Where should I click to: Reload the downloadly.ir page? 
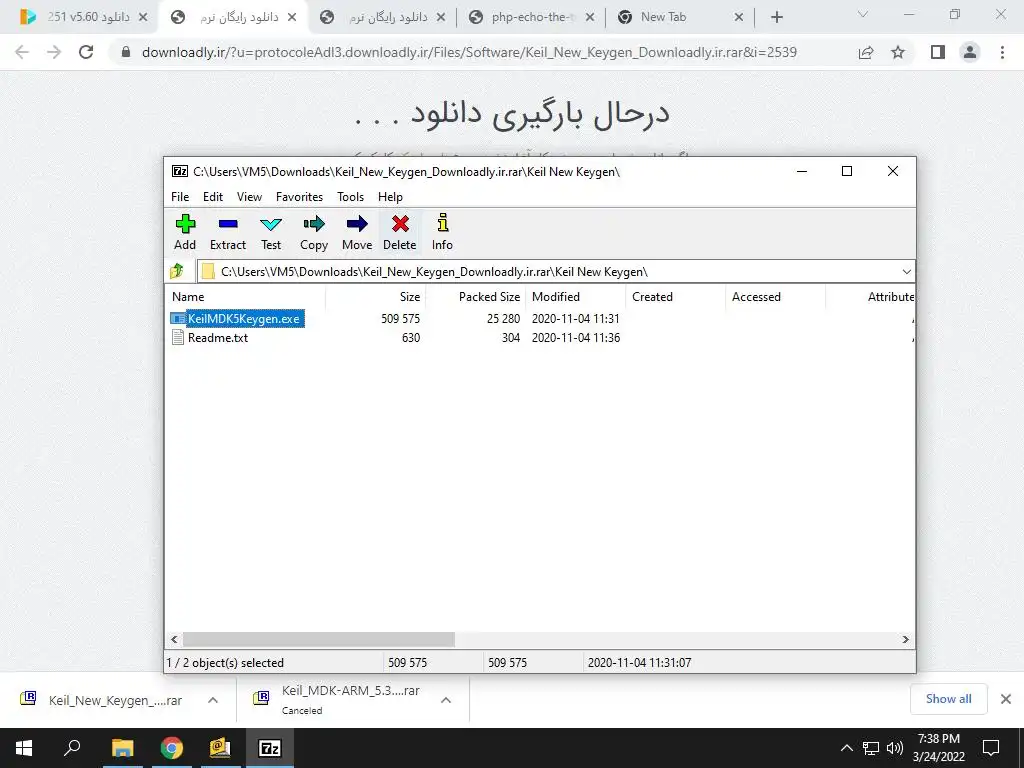(x=86, y=52)
